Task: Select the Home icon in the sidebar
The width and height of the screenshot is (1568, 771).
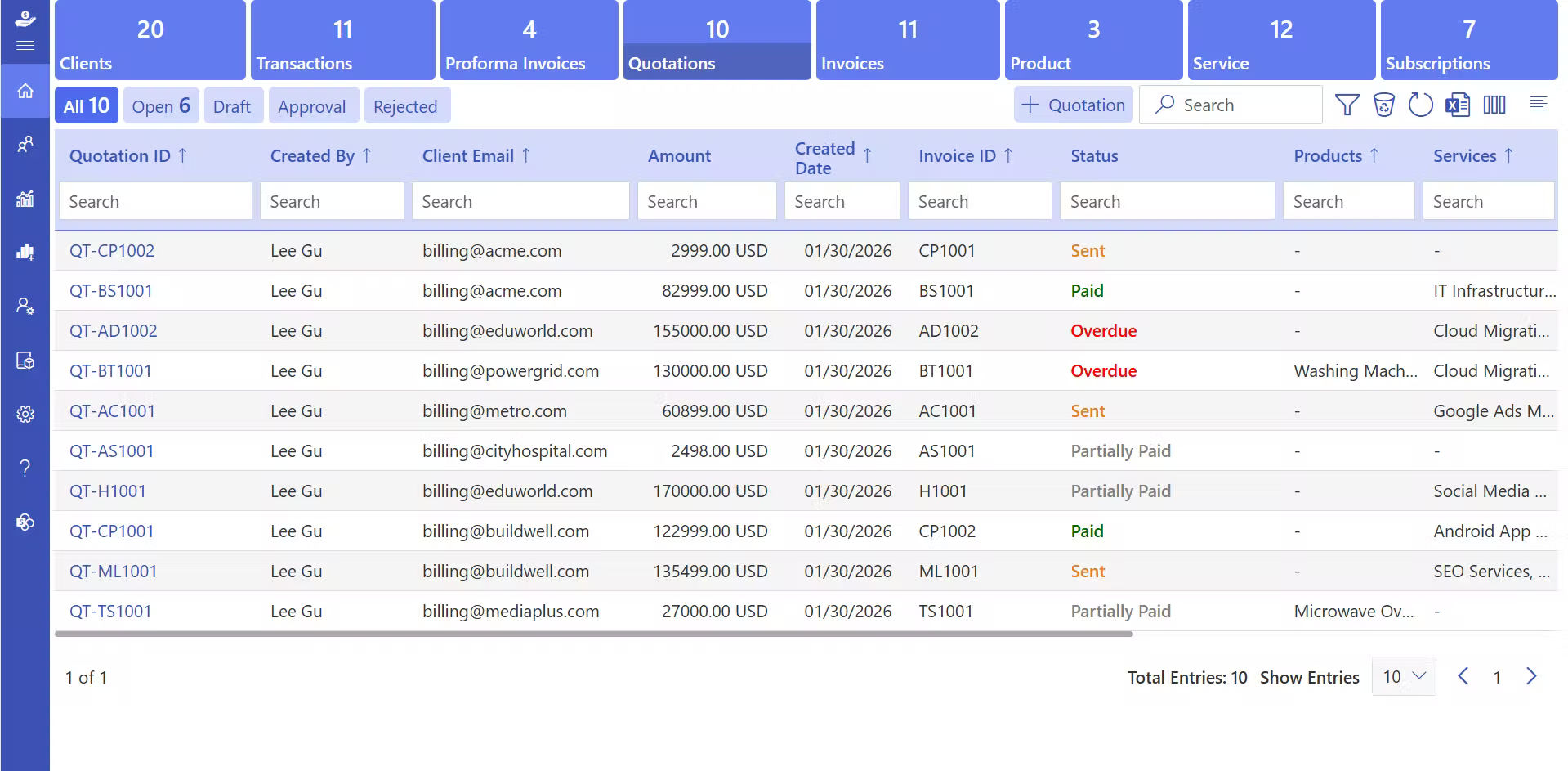Action: pyautogui.click(x=25, y=92)
